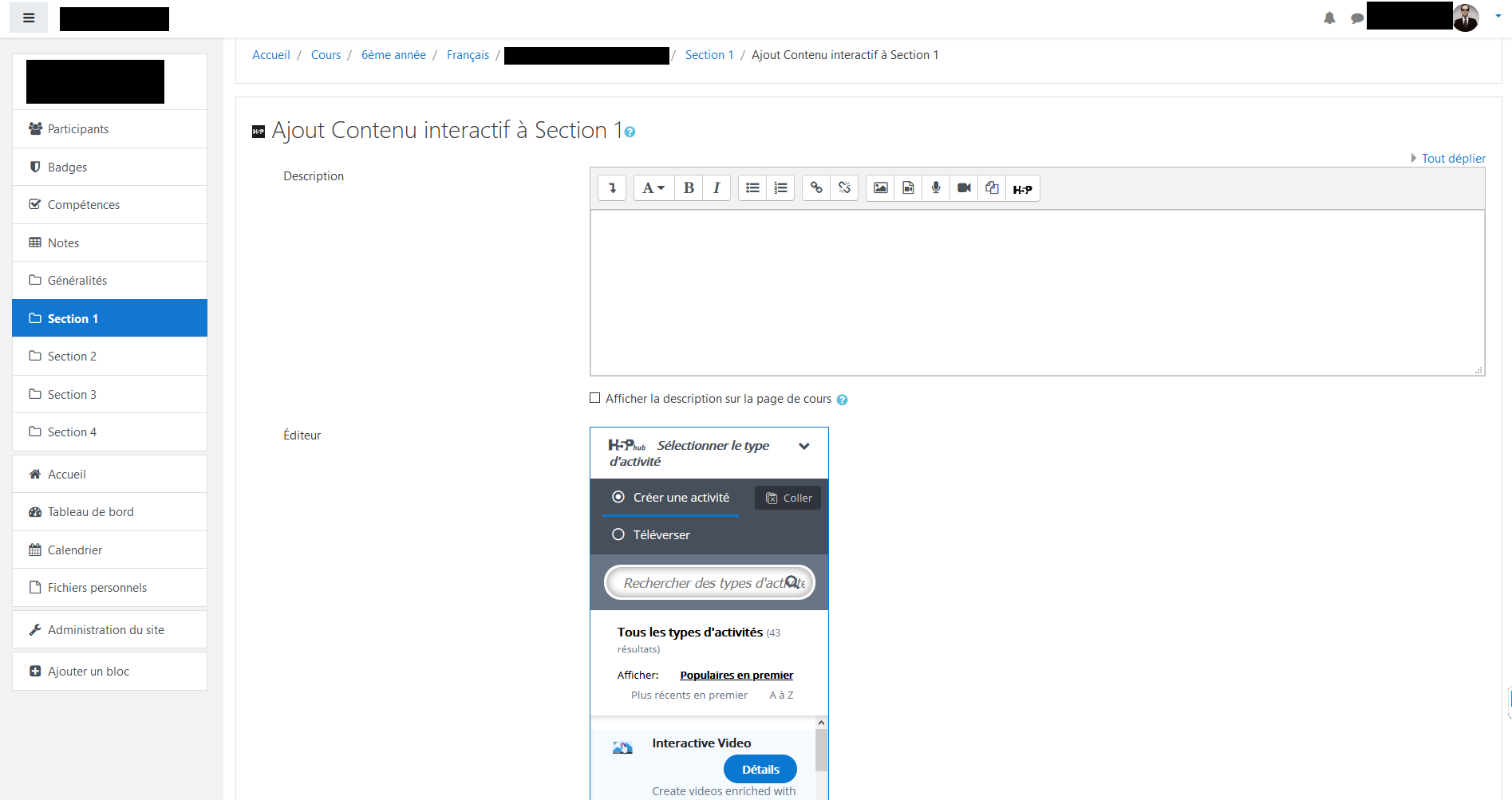The height and width of the screenshot is (800, 1512).
Task: Go to Accueil in the sidebar
Action: pos(110,474)
